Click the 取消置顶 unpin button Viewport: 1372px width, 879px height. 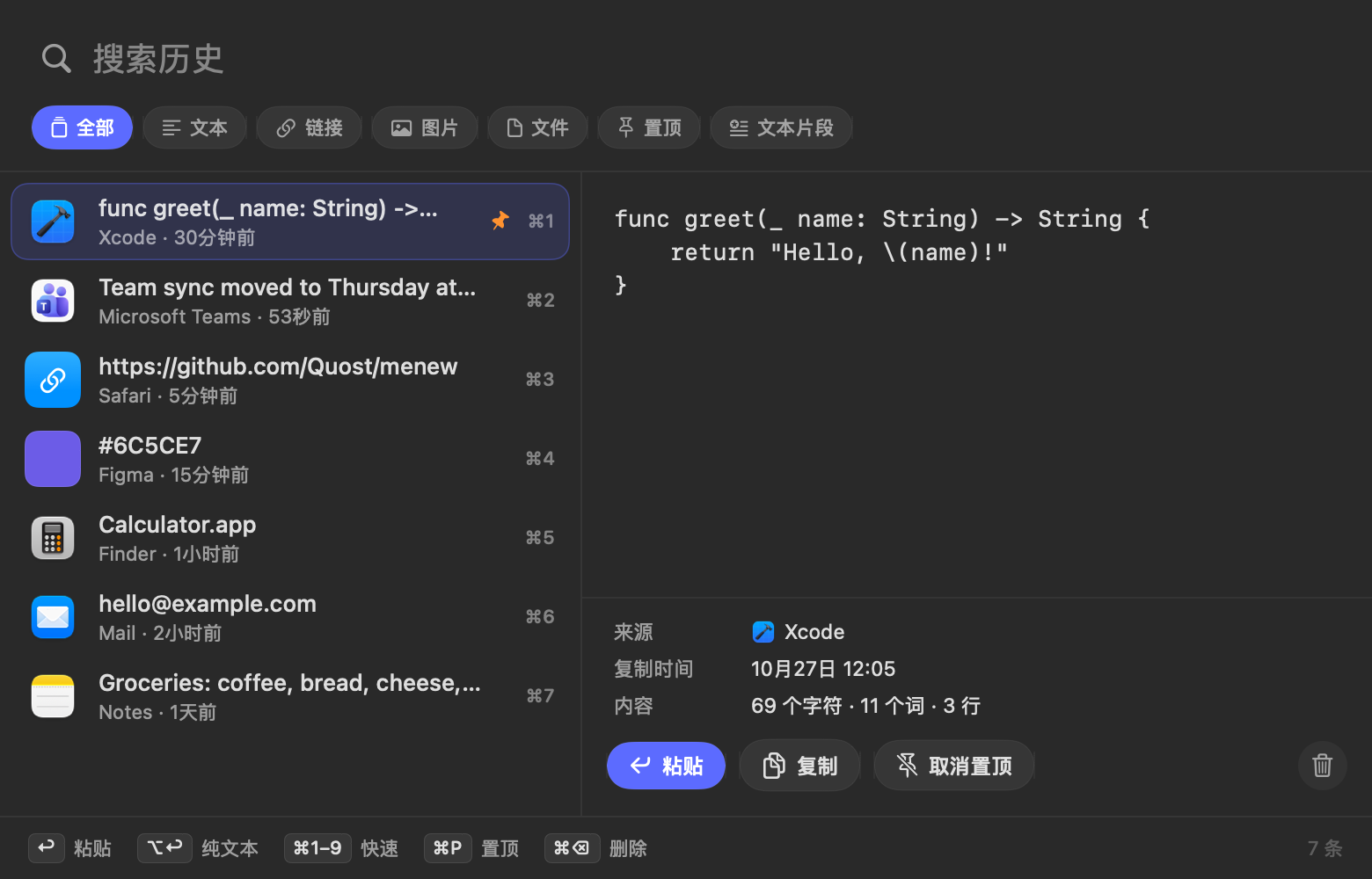[x=954, y=766]
